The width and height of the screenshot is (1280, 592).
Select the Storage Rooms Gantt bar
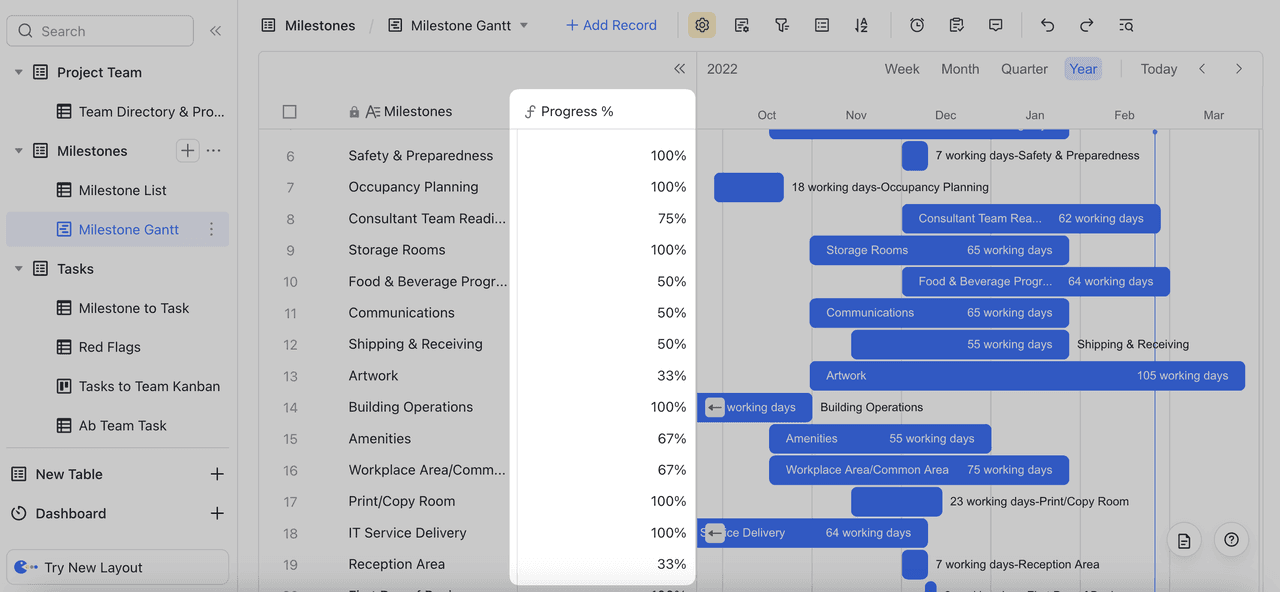939,250
